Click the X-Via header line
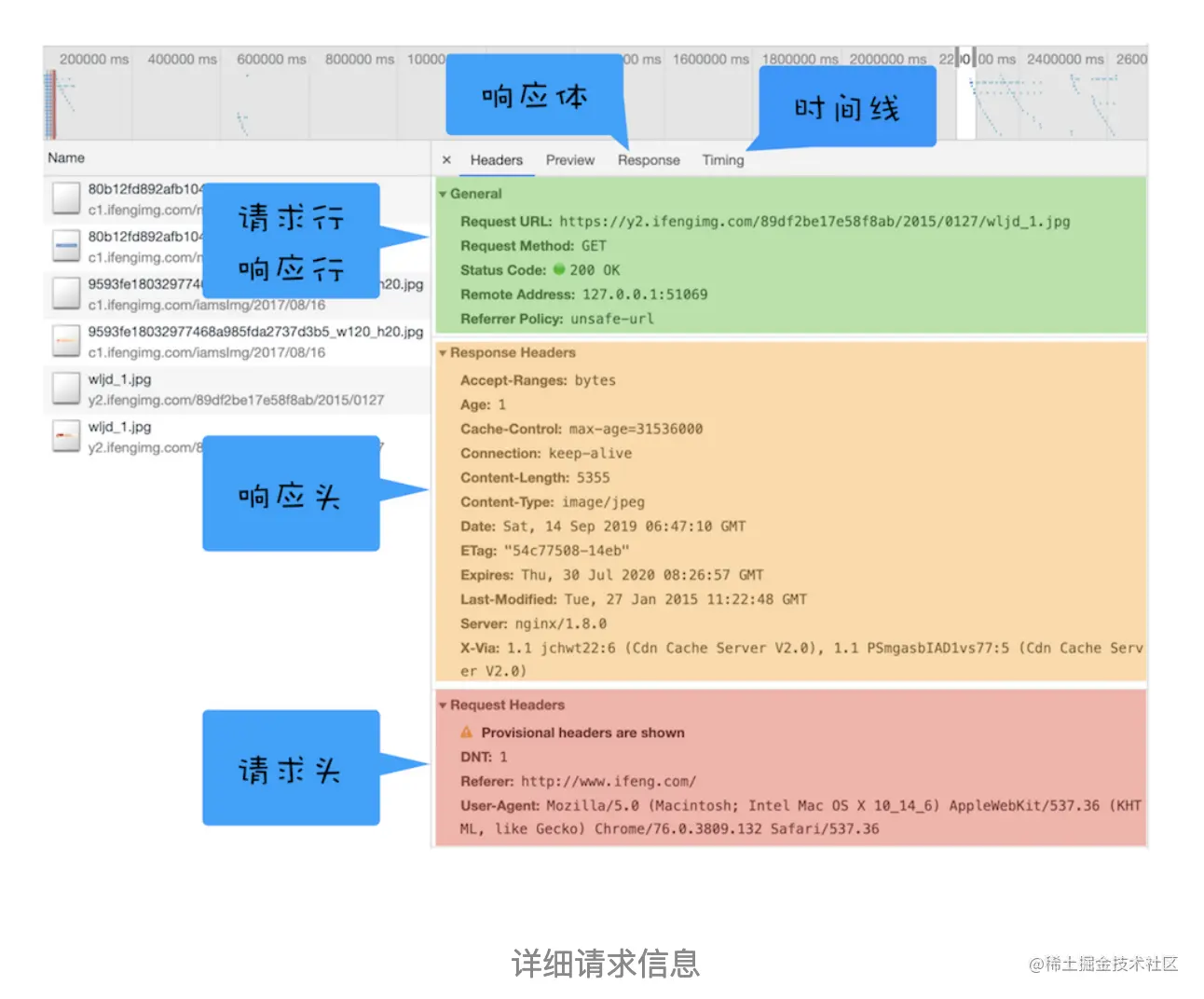 pos(801,659)
